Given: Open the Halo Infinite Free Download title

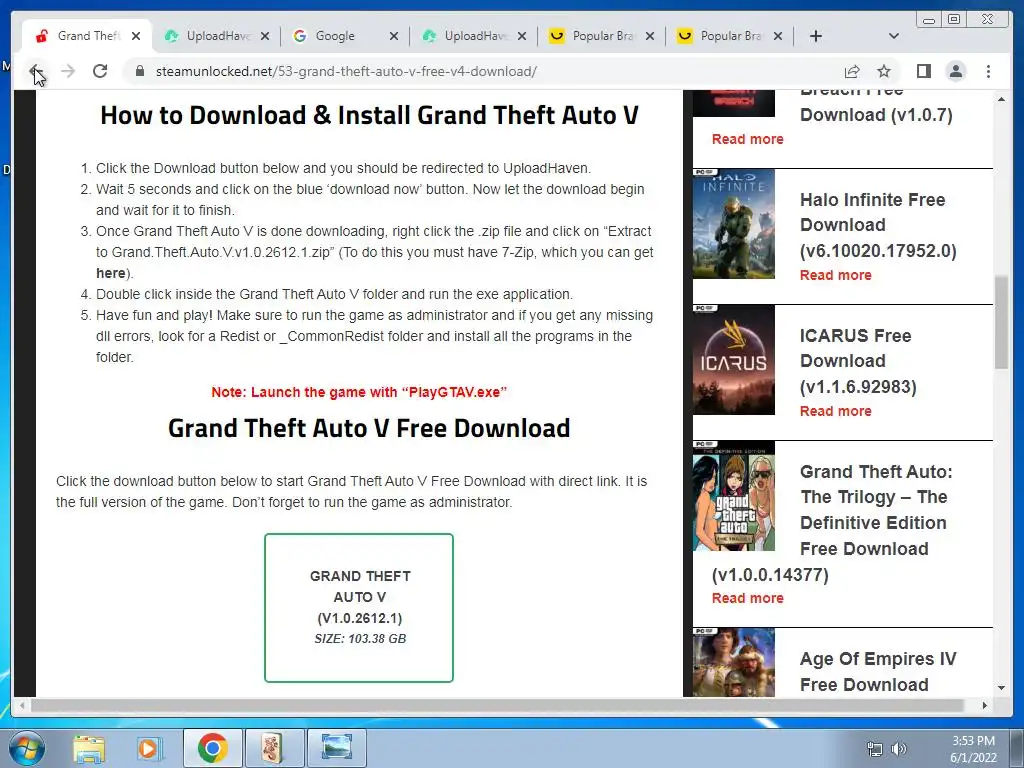Looking at the screenshot, I should (x=878, y=225).
